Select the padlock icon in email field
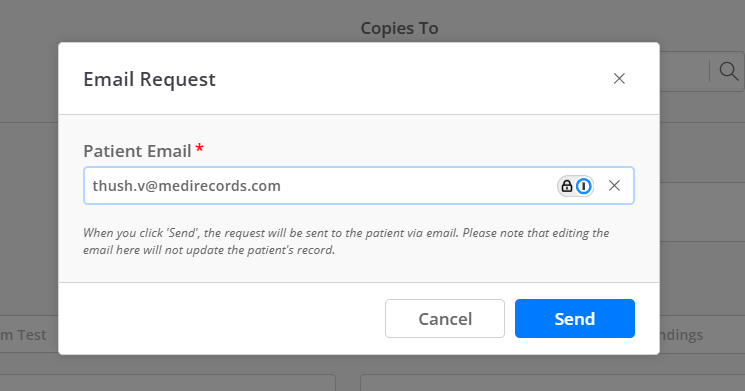 [x=566, y=186]
